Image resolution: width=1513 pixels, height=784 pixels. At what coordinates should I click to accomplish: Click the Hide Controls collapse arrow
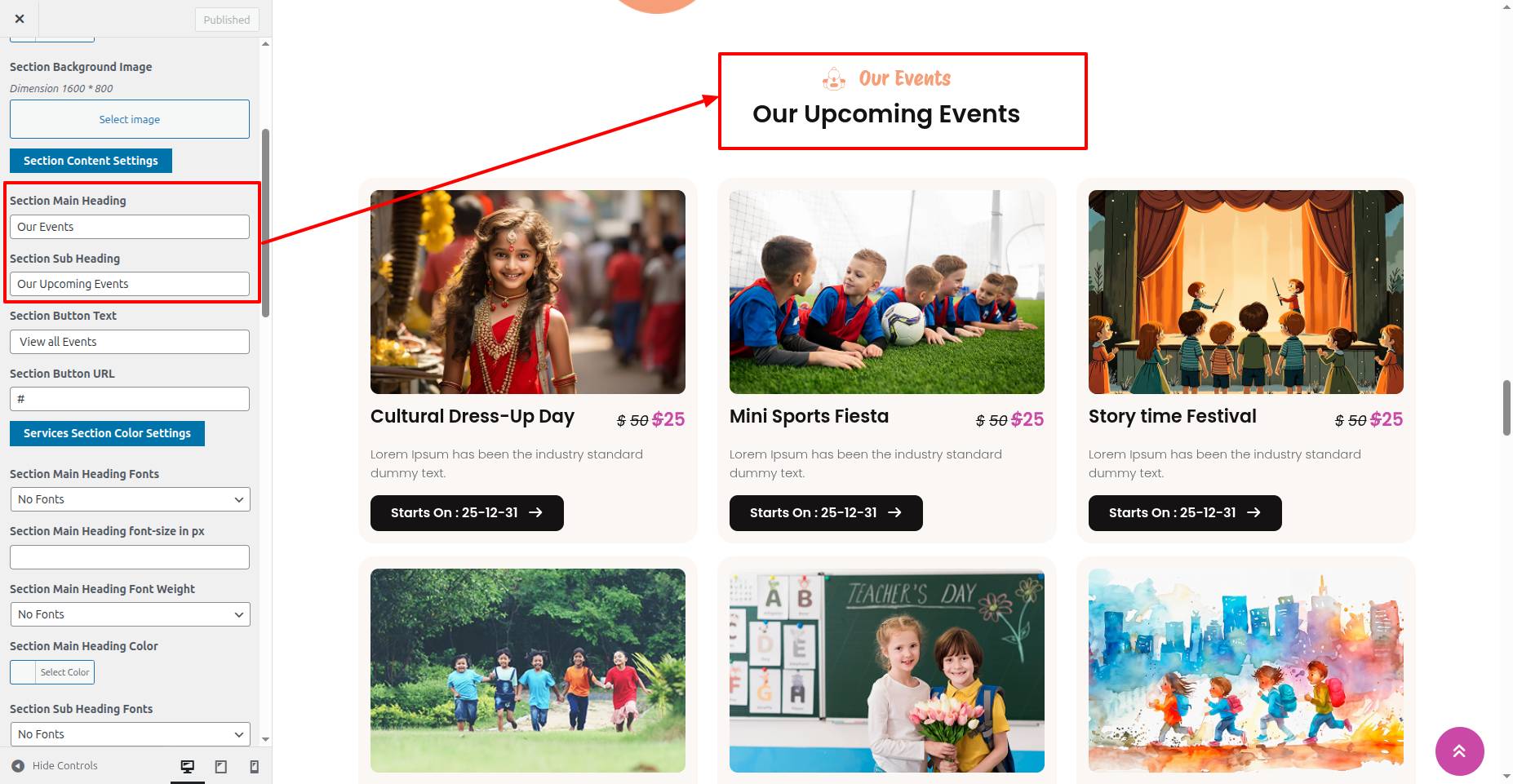[x=18, y=766]
